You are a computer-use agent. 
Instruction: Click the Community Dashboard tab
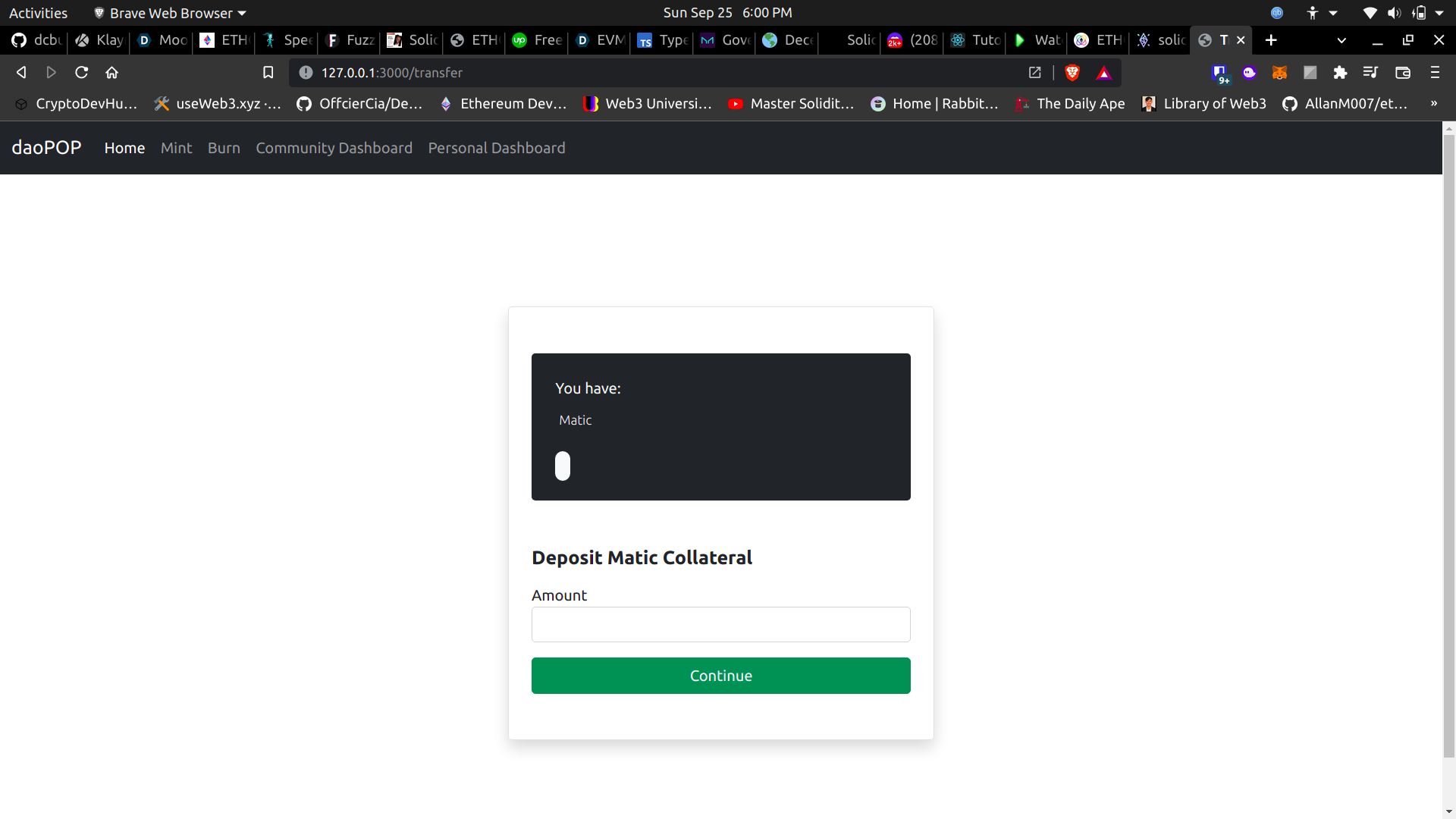tap(334, 147)
